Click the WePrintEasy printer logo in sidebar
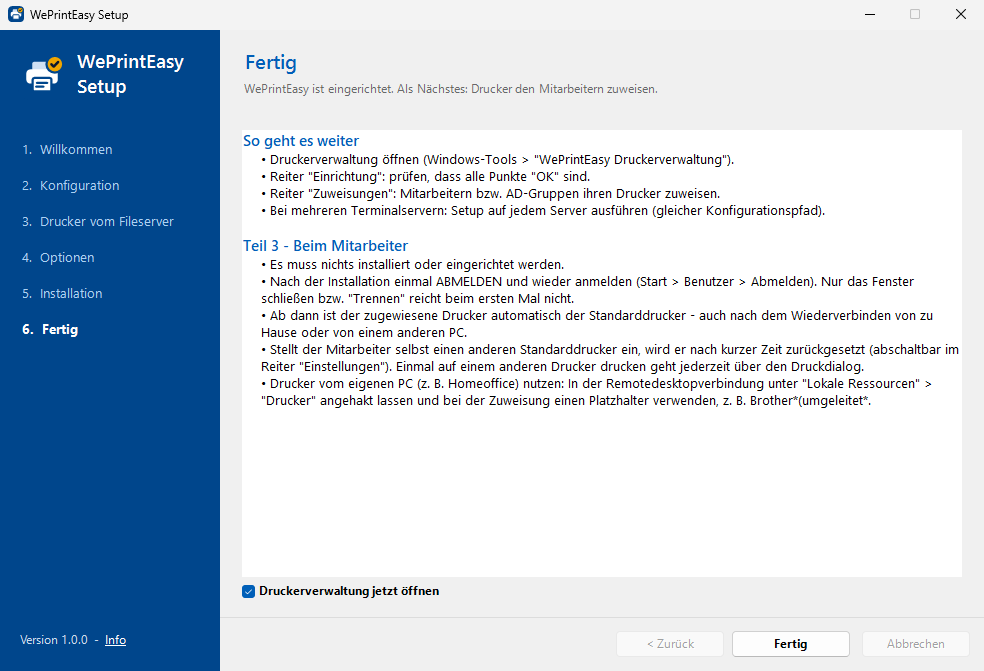 pos(43,74)
